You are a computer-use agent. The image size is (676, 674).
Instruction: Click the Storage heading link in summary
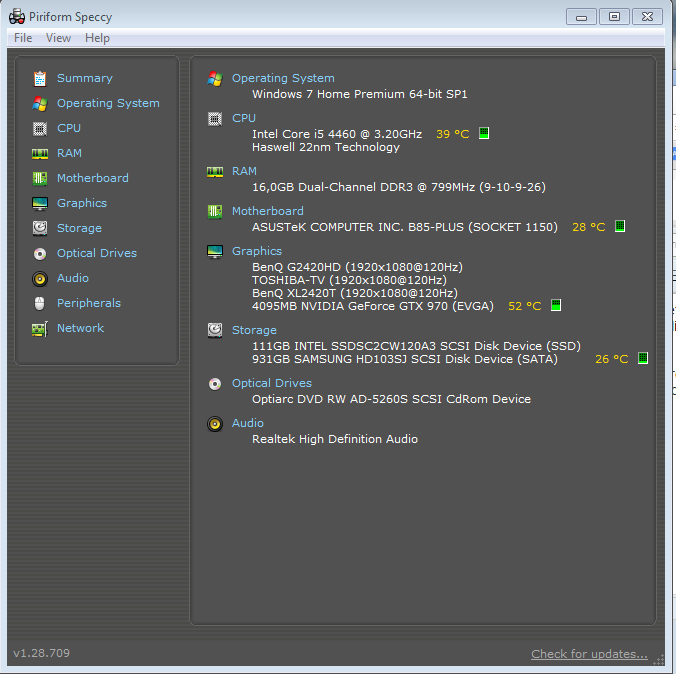click(x=254, y=330)
